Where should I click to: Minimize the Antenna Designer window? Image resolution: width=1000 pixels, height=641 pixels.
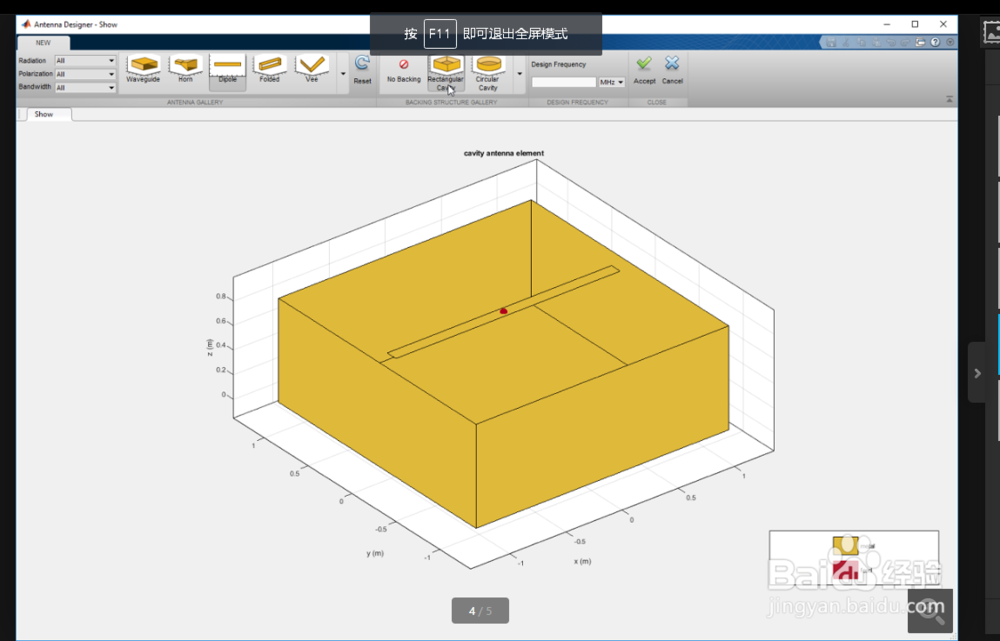(886, 24)
